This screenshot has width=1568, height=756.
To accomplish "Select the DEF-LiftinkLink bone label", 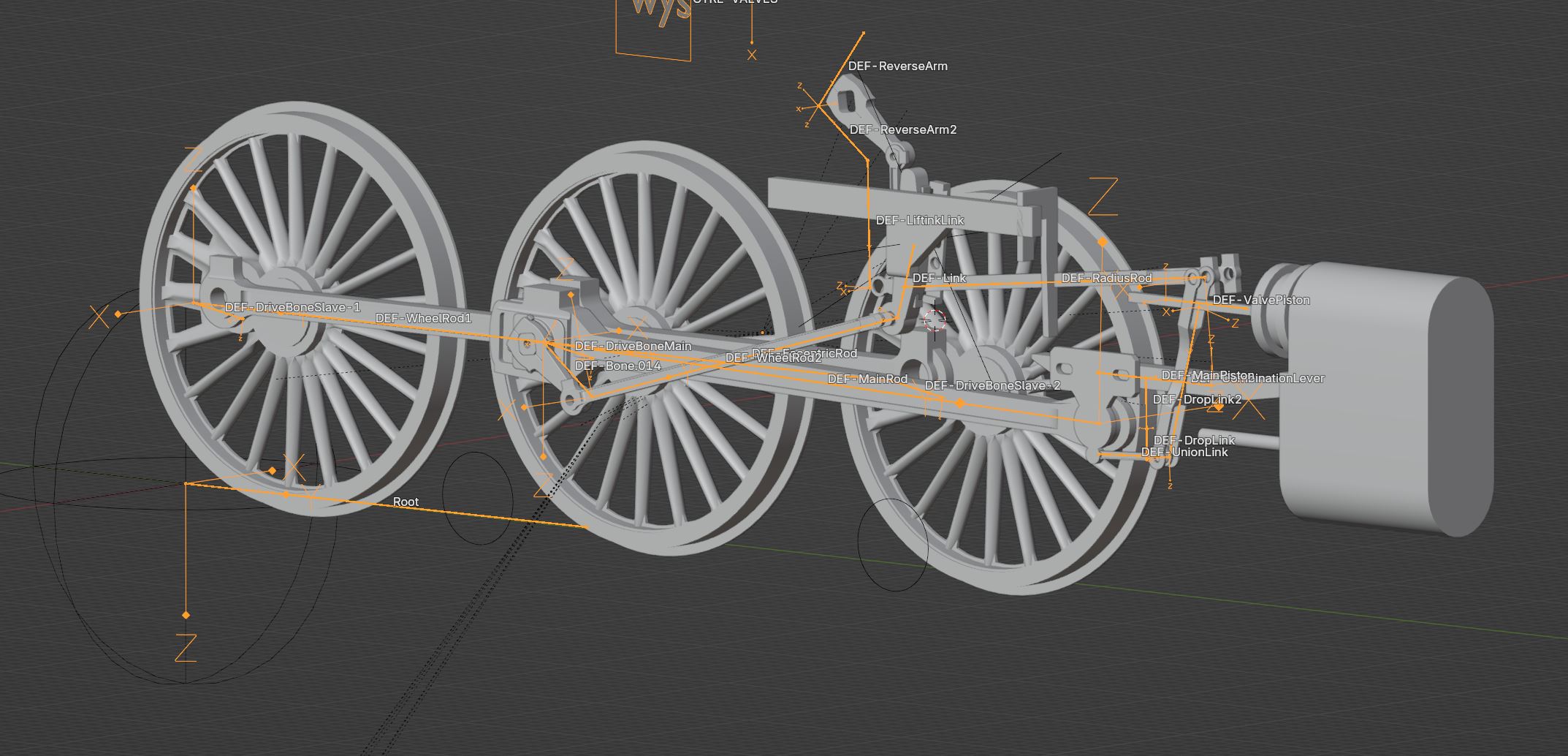I will pos(919,220).
